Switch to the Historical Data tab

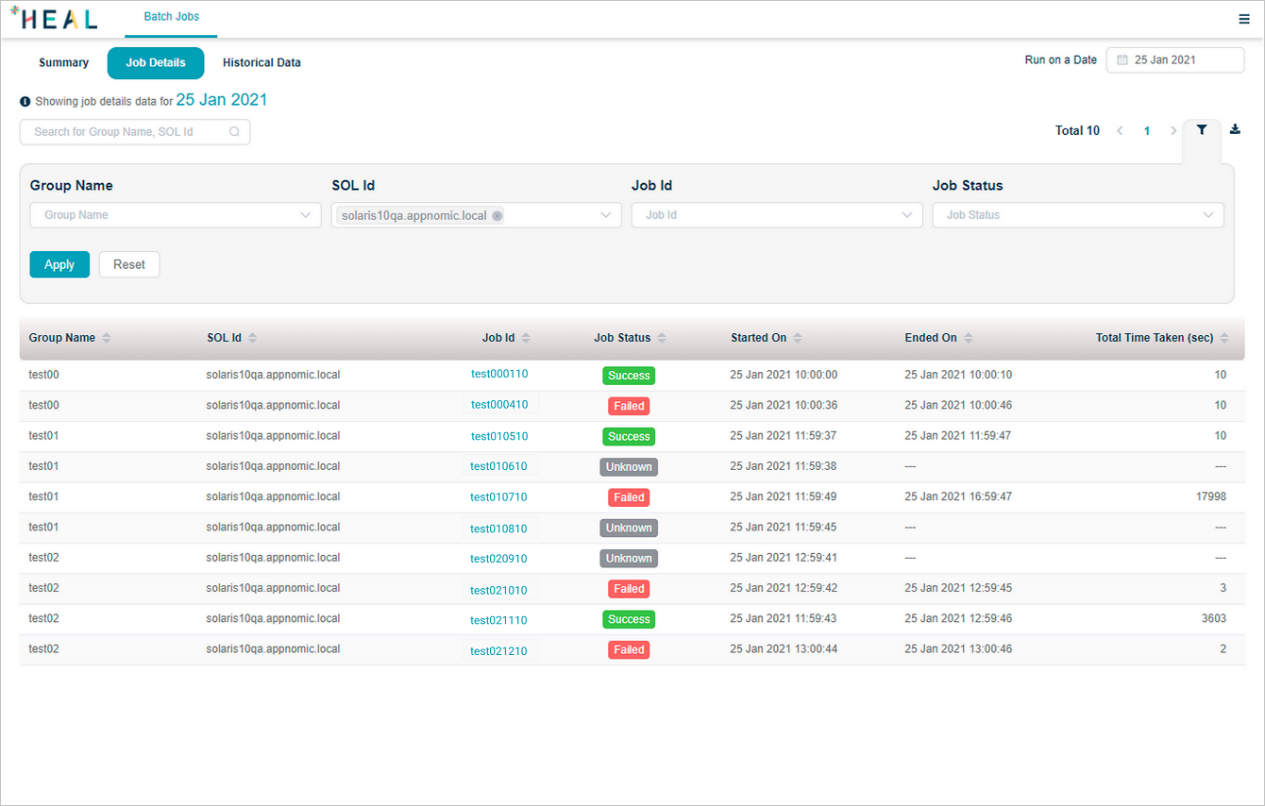click(262, 63)
